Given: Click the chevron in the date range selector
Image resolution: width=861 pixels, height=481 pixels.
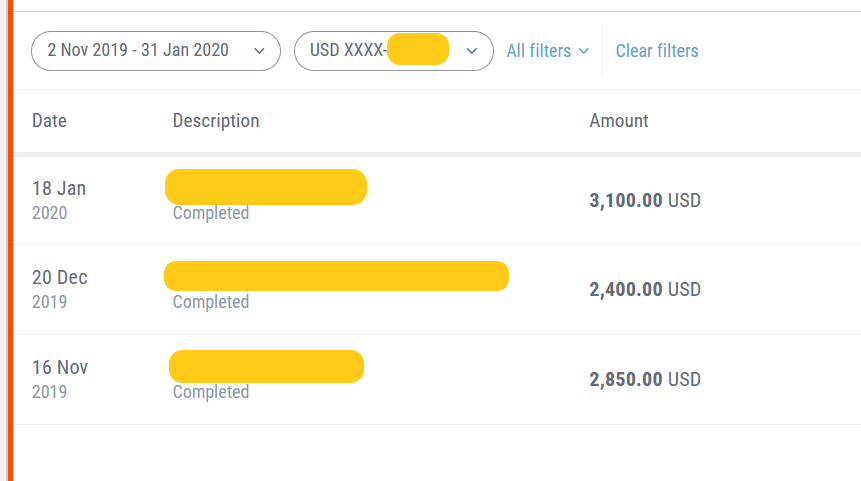Looking at the screenshot, I should (x=260, y=51).
